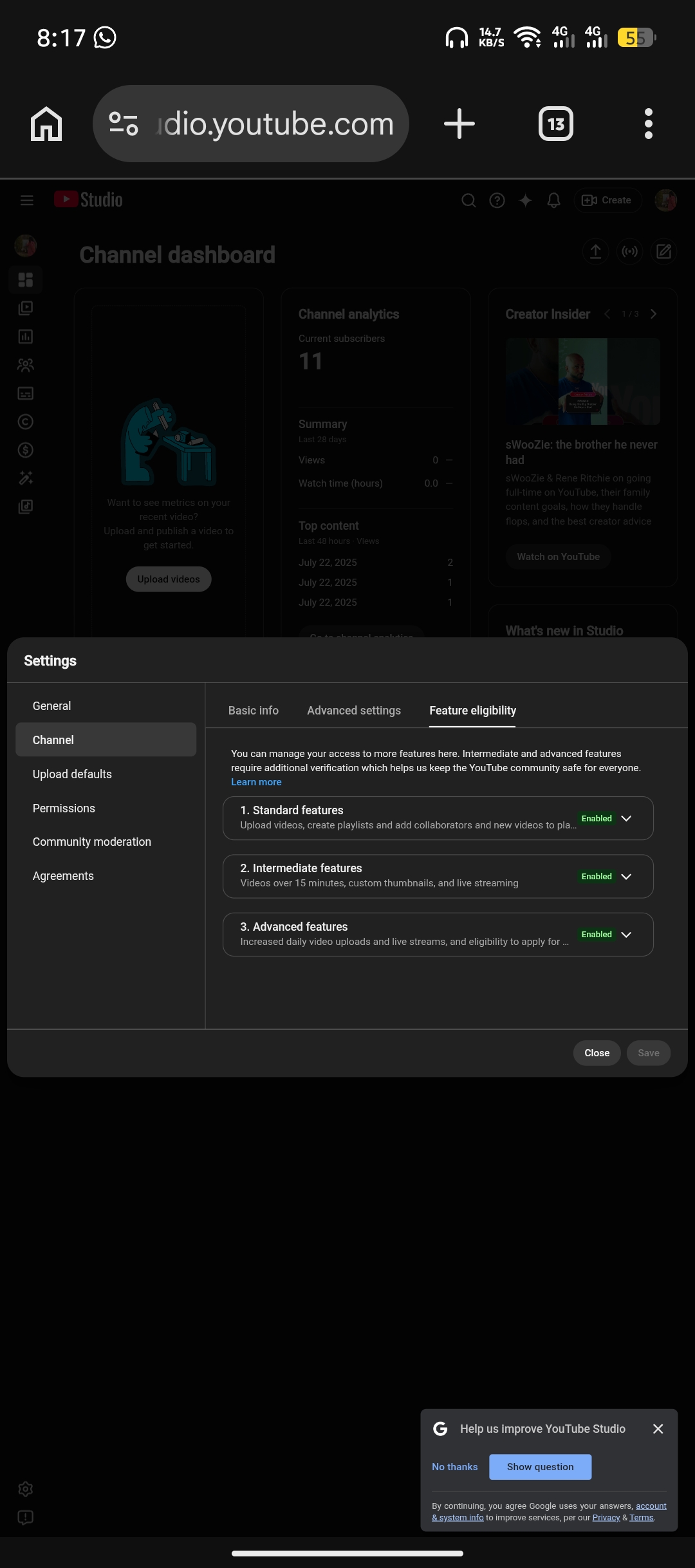Open Customization wand icon in sidebar

(x=26, y=478)
